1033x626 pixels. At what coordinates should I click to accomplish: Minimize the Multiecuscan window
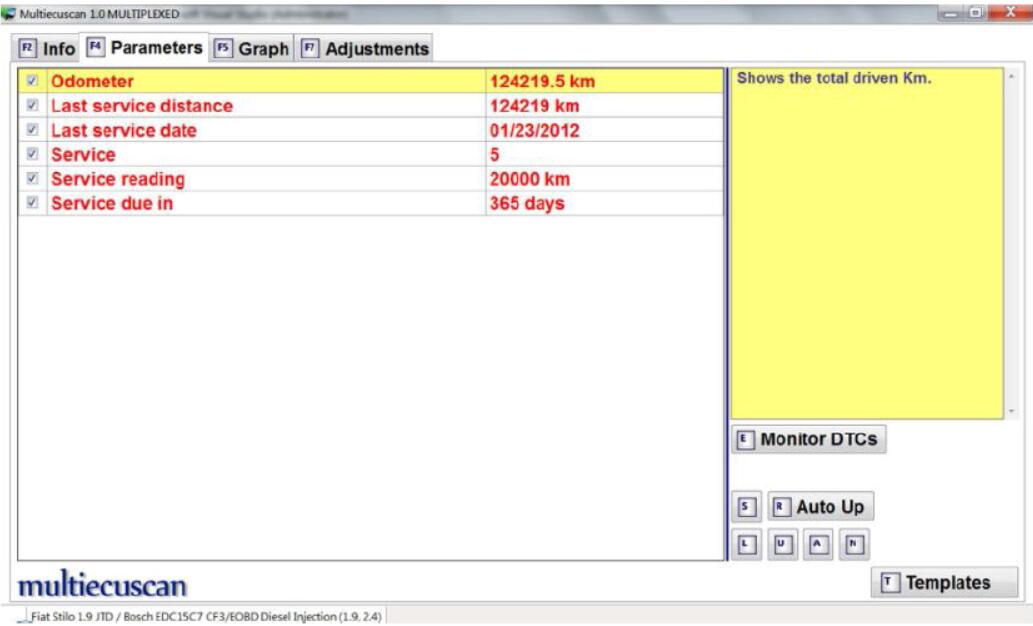(951, 13)
